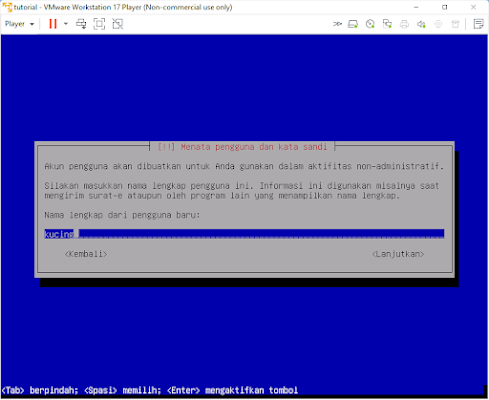Open the Player menu
Image resolution: width=489 pixels, height=400 pixels.
[x=19, y=24]
